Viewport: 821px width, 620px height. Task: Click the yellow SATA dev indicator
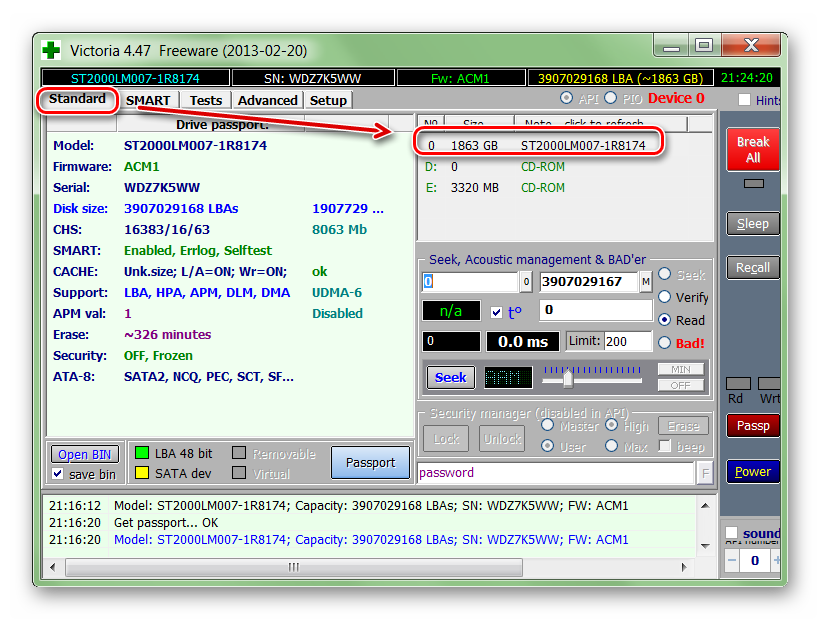[x=141, y=473]
